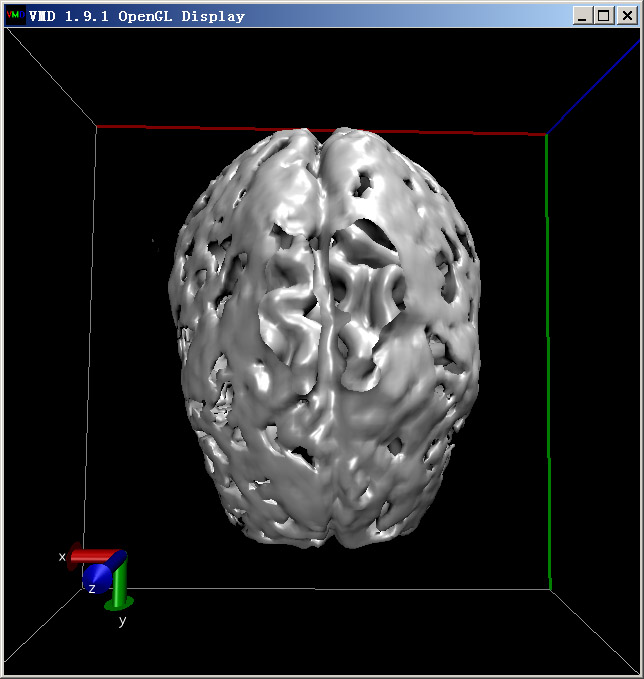Minimize the VMD OpenGL Display window
644x679 pixels.
coord(583,16)
